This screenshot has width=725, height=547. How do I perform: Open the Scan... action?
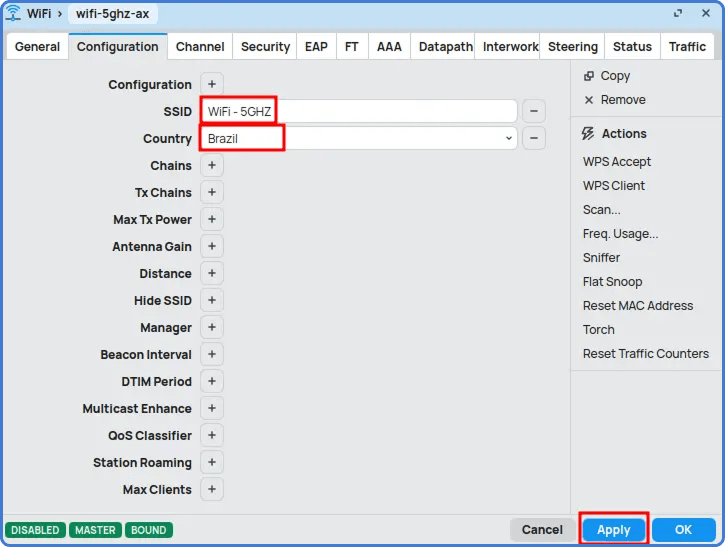point(602,210)
